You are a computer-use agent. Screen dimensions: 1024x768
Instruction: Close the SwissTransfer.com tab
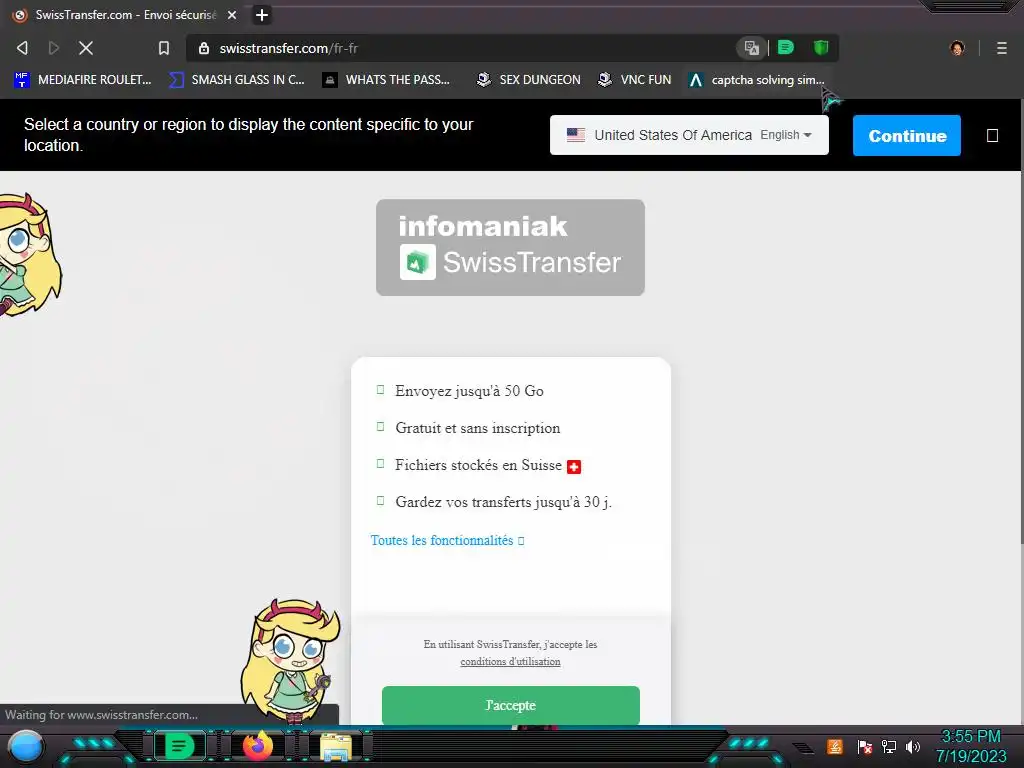(x=232, y=14)
